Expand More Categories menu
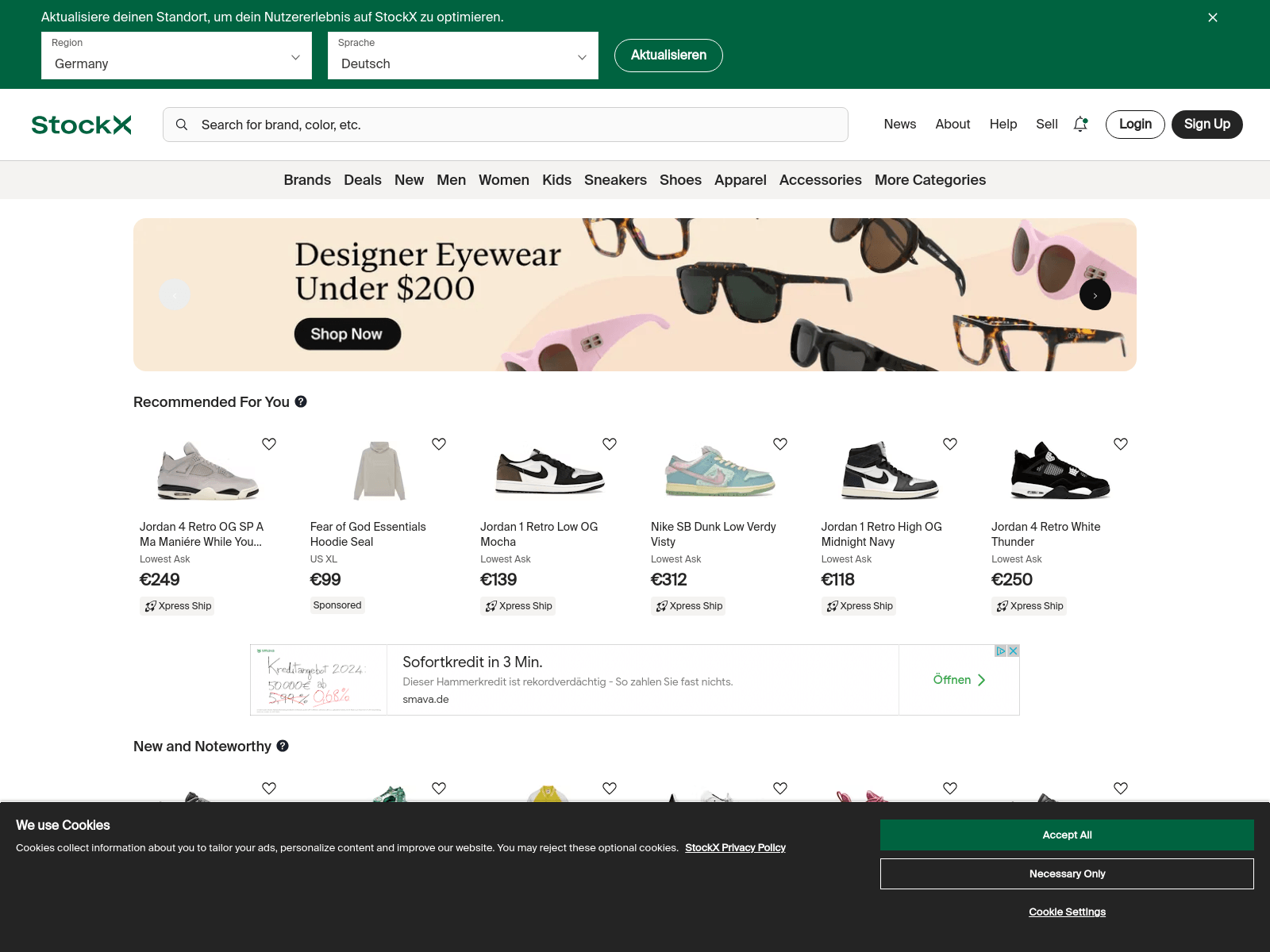The image size is (1270, 952). pyautogui.click(x=930, y=180)
